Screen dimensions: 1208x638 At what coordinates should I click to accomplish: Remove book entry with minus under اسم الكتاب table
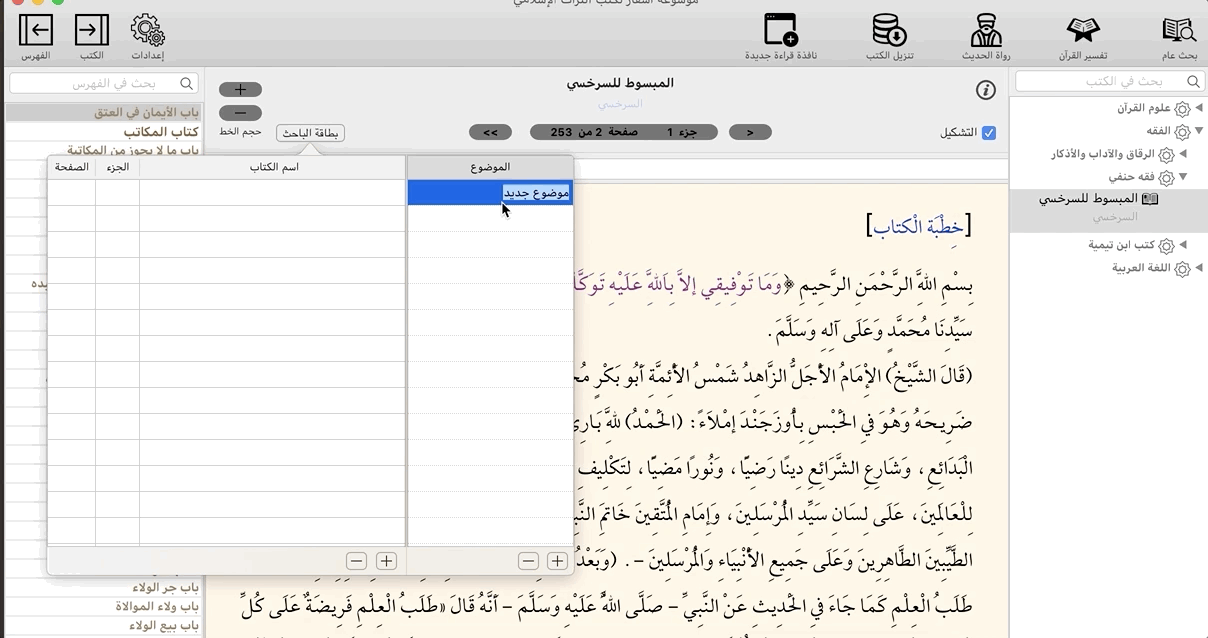(x=357, y=561)
